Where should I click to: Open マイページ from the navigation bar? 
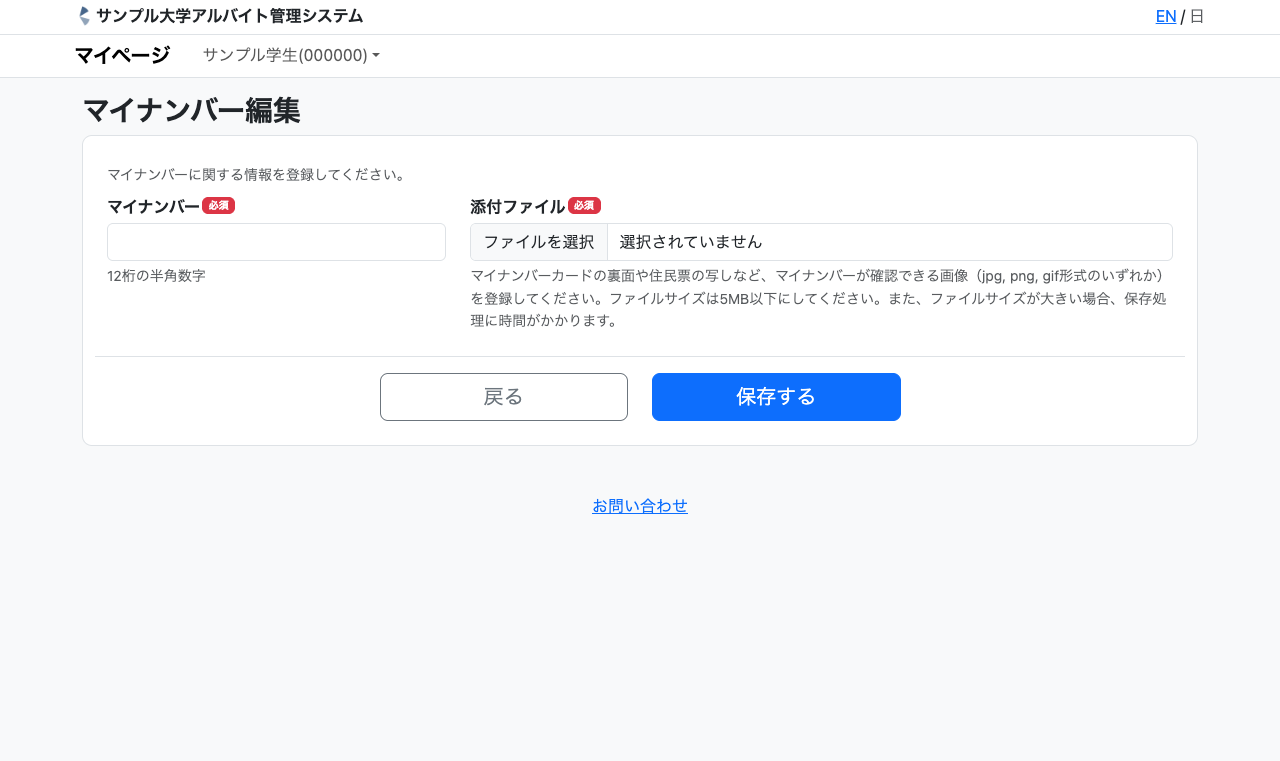[x=122, y=55]
